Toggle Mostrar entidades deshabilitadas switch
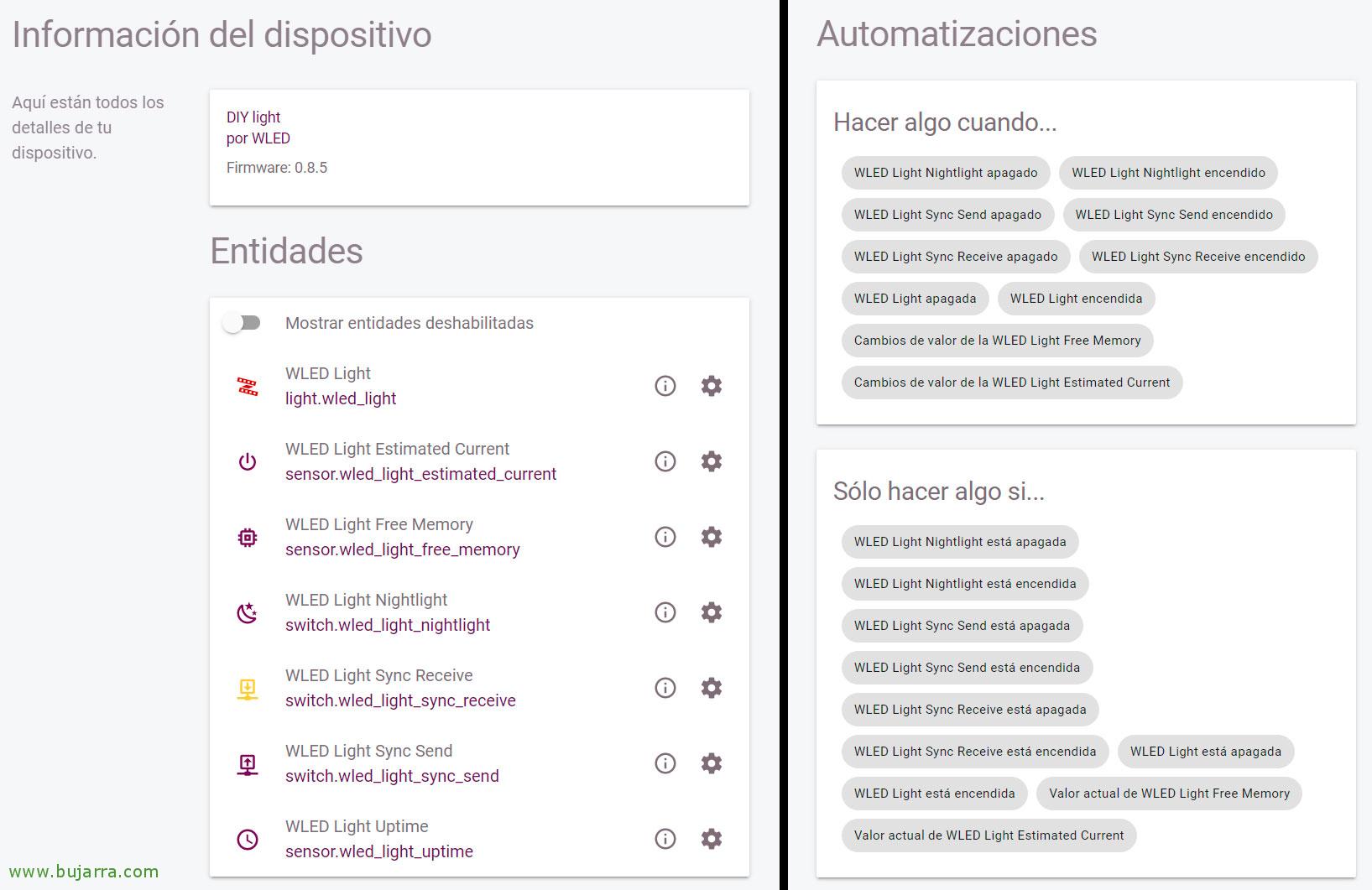The width and height of the screenshot is (1372, 890). pos(242,323)
